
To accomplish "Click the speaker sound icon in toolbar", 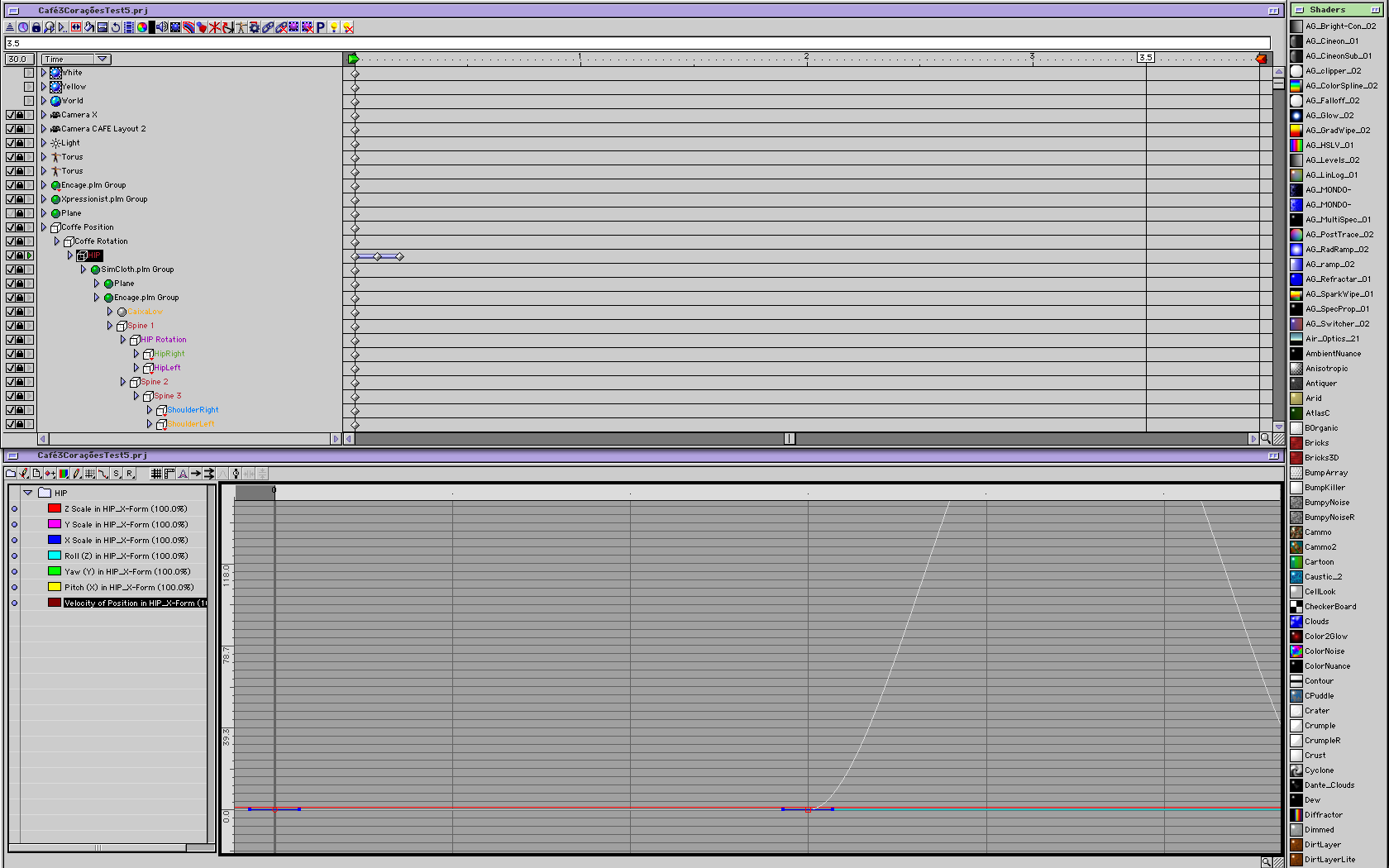I will [162, 27].
